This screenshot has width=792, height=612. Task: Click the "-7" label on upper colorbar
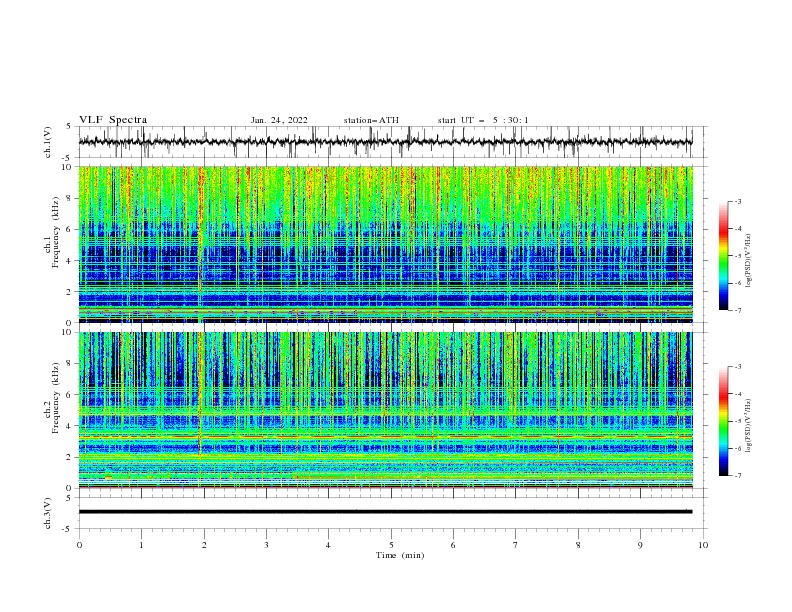pos(738,310)
